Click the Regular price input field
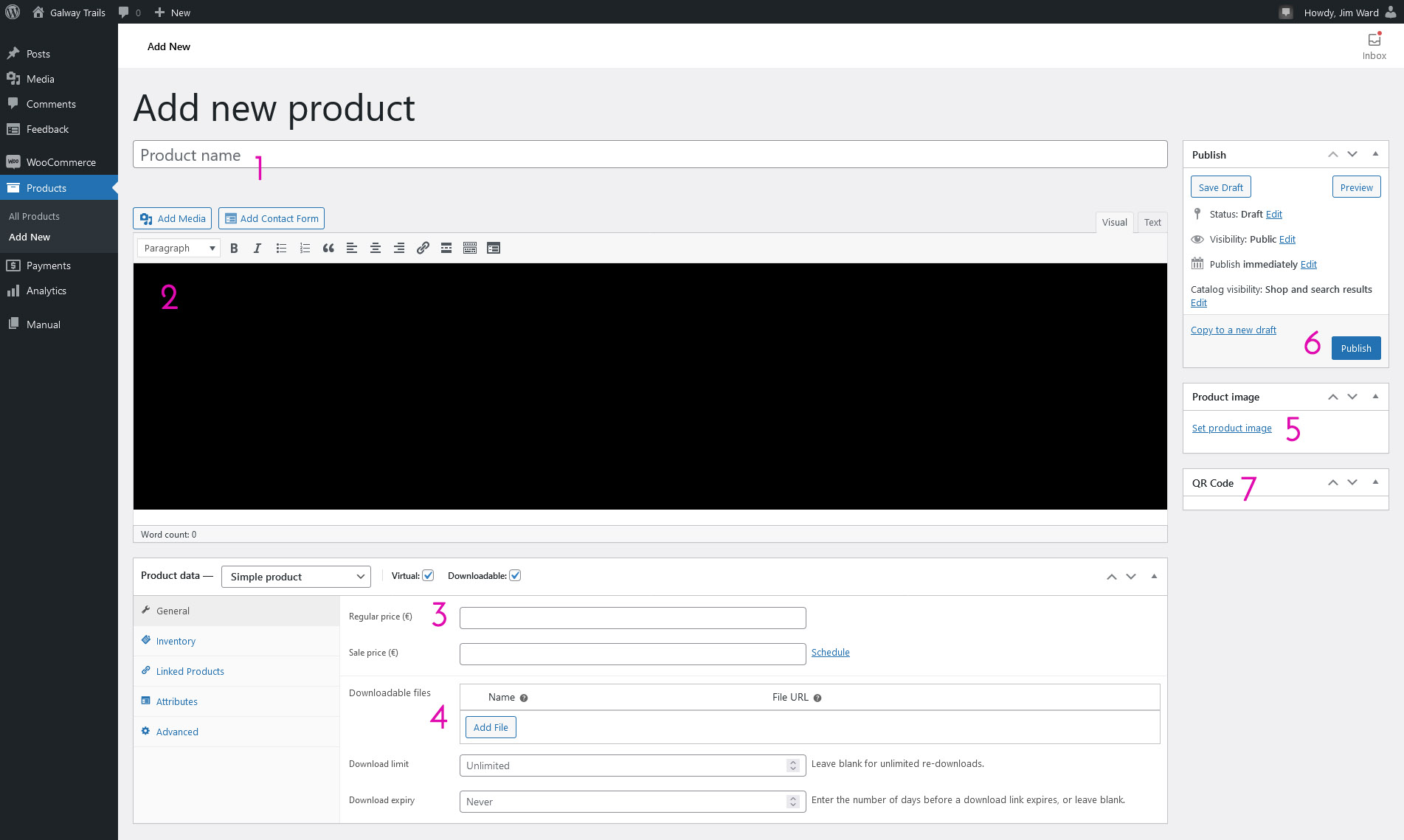This screenshot has width=1404, height=840. 632,618
